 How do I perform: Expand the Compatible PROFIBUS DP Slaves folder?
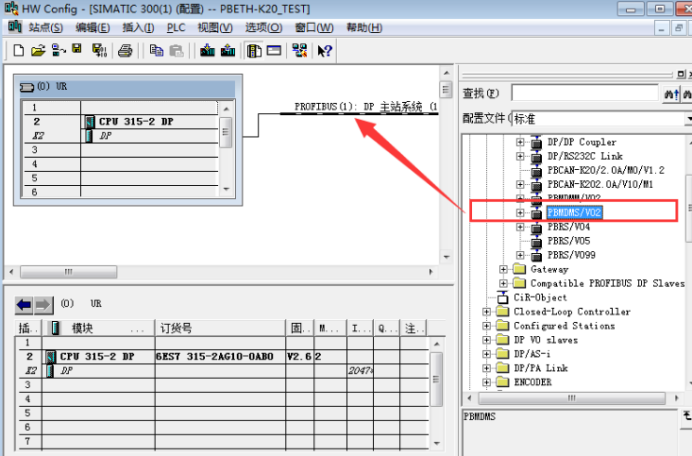(504, 283)
